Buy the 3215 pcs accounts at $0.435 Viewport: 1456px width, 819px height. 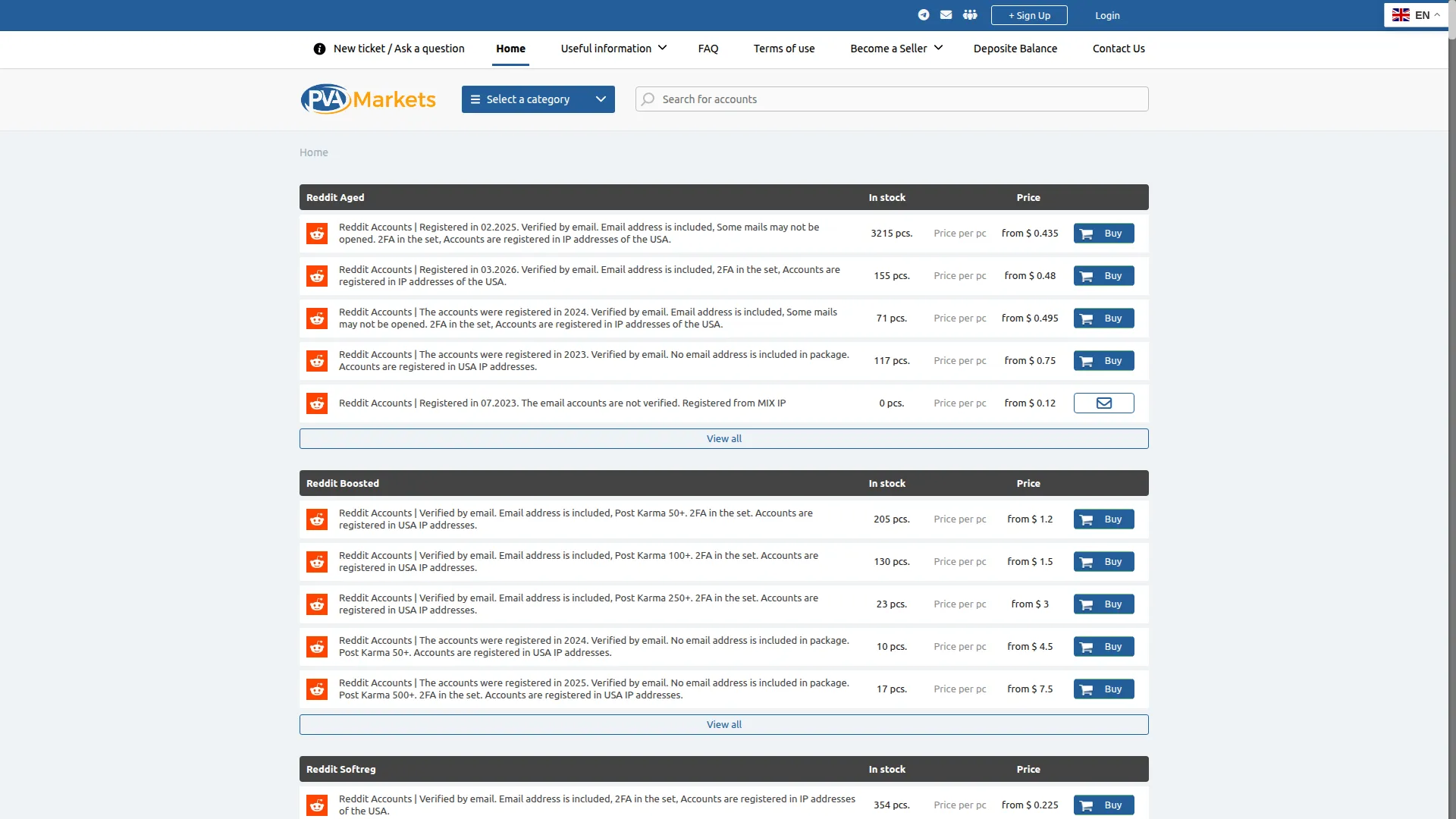(x=1104, y=234)
